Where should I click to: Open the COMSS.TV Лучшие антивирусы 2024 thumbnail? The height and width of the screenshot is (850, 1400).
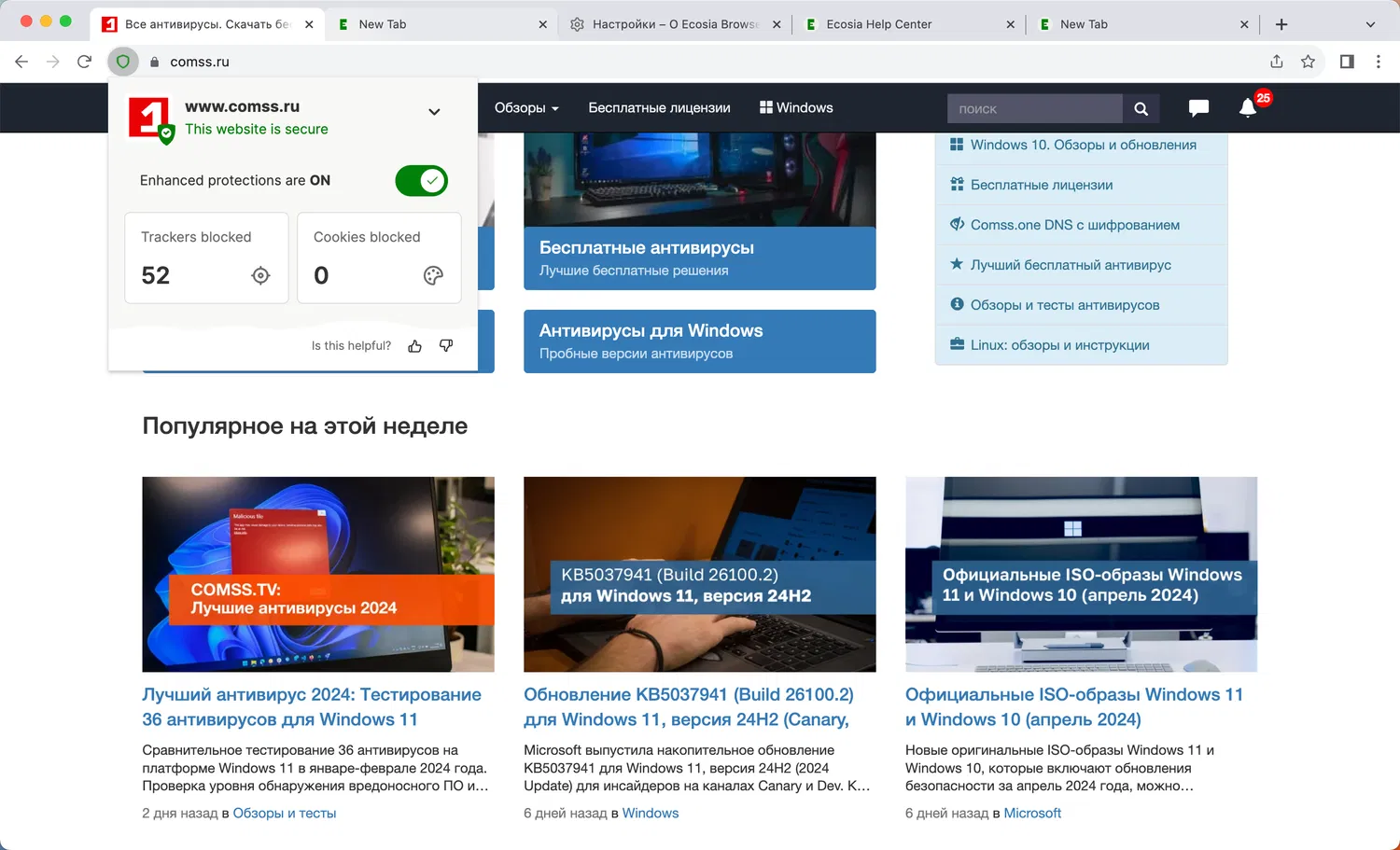point(318,575)
